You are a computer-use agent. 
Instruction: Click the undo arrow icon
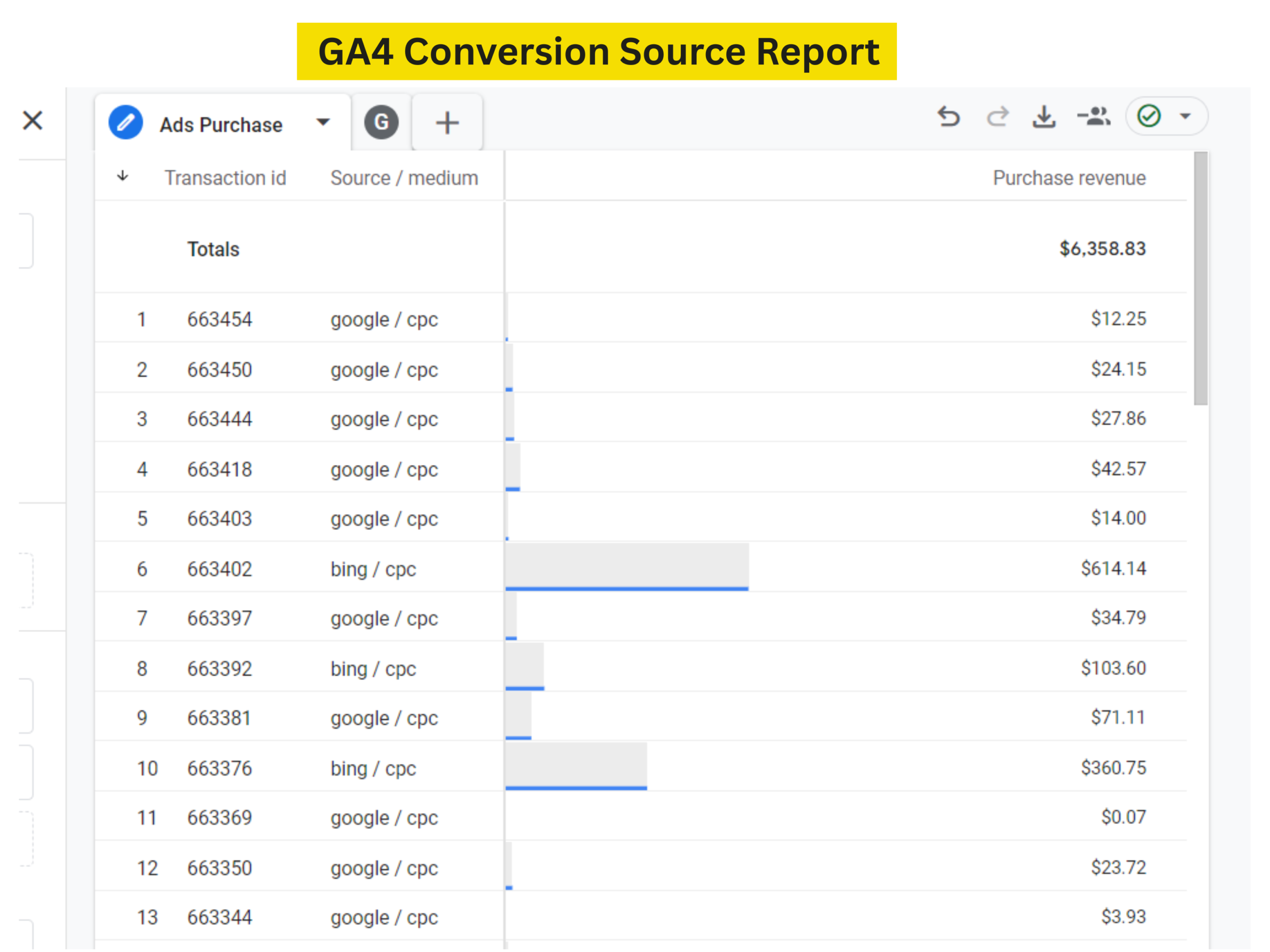949,117
